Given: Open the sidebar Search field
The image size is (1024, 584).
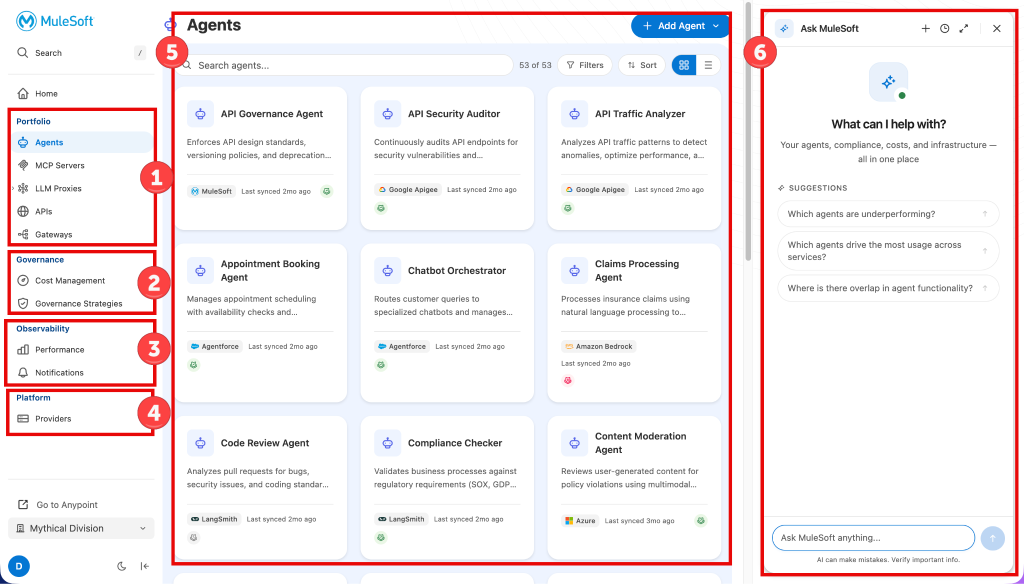Looking at the screenshot, I should click(81, 53).
